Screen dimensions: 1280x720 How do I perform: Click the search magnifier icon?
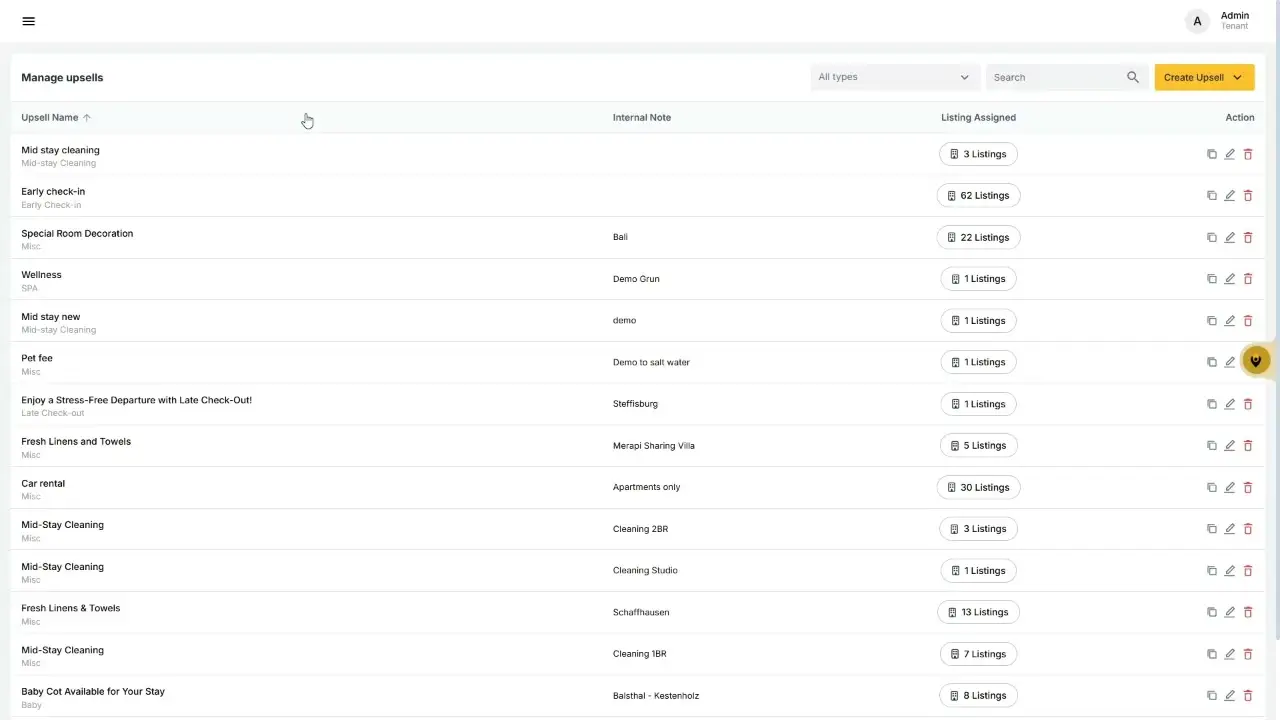pyautogui.click(x=1133, y=77)
